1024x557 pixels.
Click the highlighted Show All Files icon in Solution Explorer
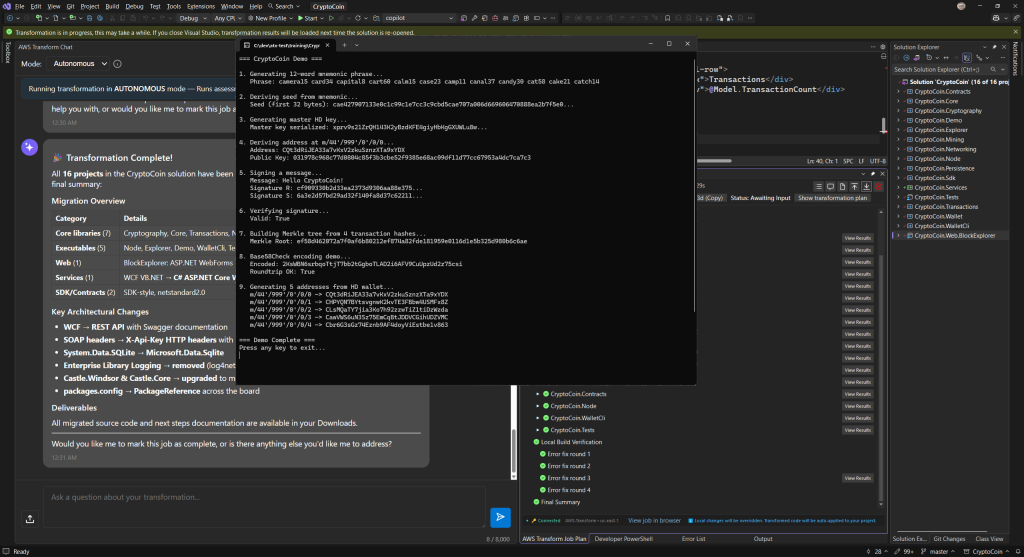pos(967,57)
